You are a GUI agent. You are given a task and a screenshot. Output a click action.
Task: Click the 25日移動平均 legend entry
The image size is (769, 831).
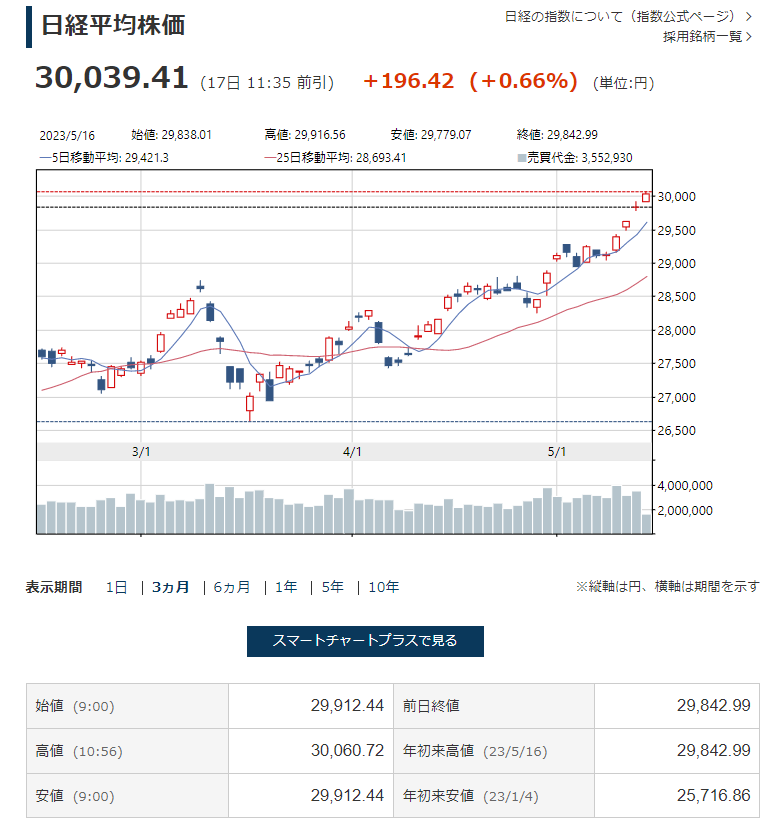(335, 157)
